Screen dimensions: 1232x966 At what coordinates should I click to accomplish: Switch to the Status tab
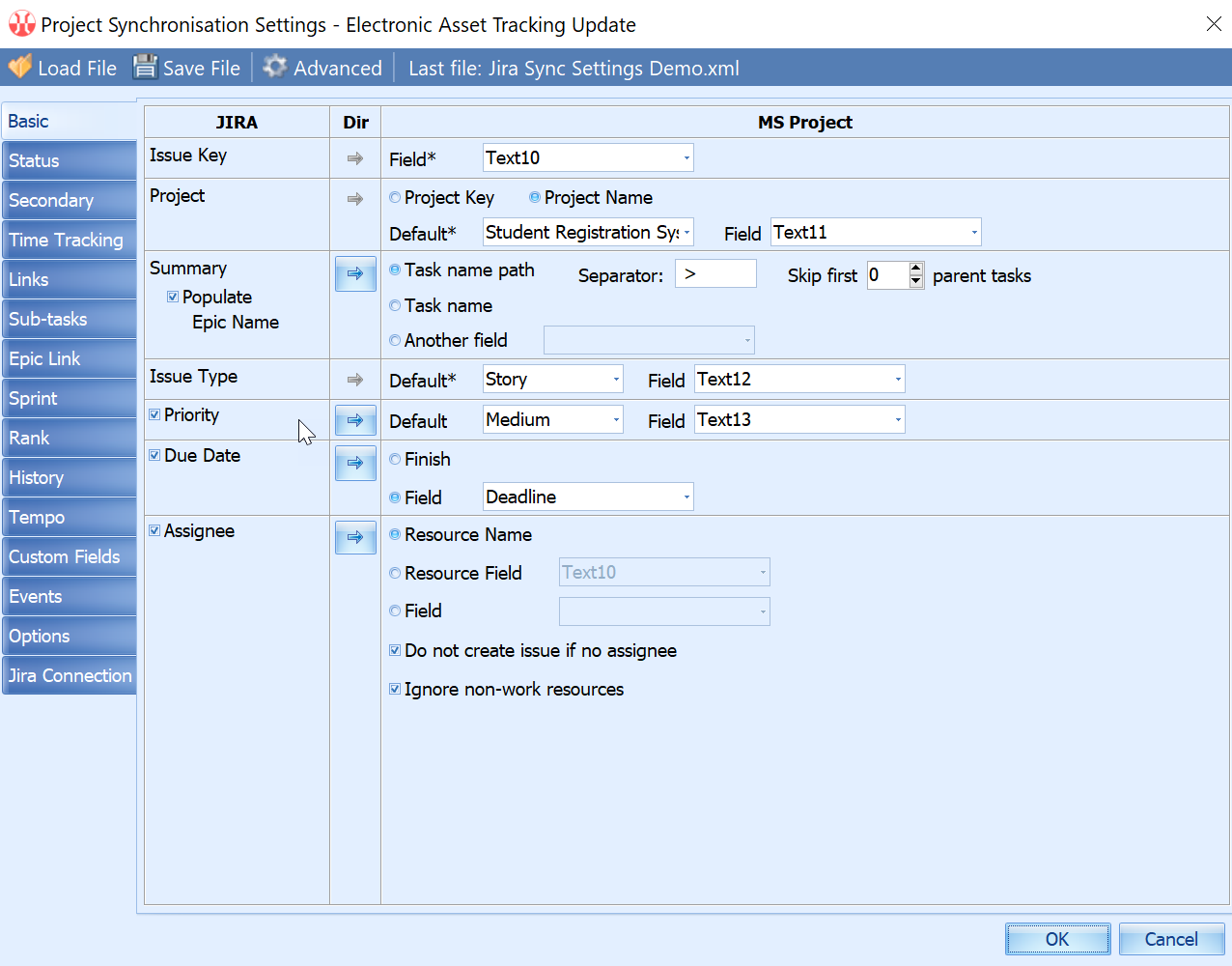(x=69, y=160)
